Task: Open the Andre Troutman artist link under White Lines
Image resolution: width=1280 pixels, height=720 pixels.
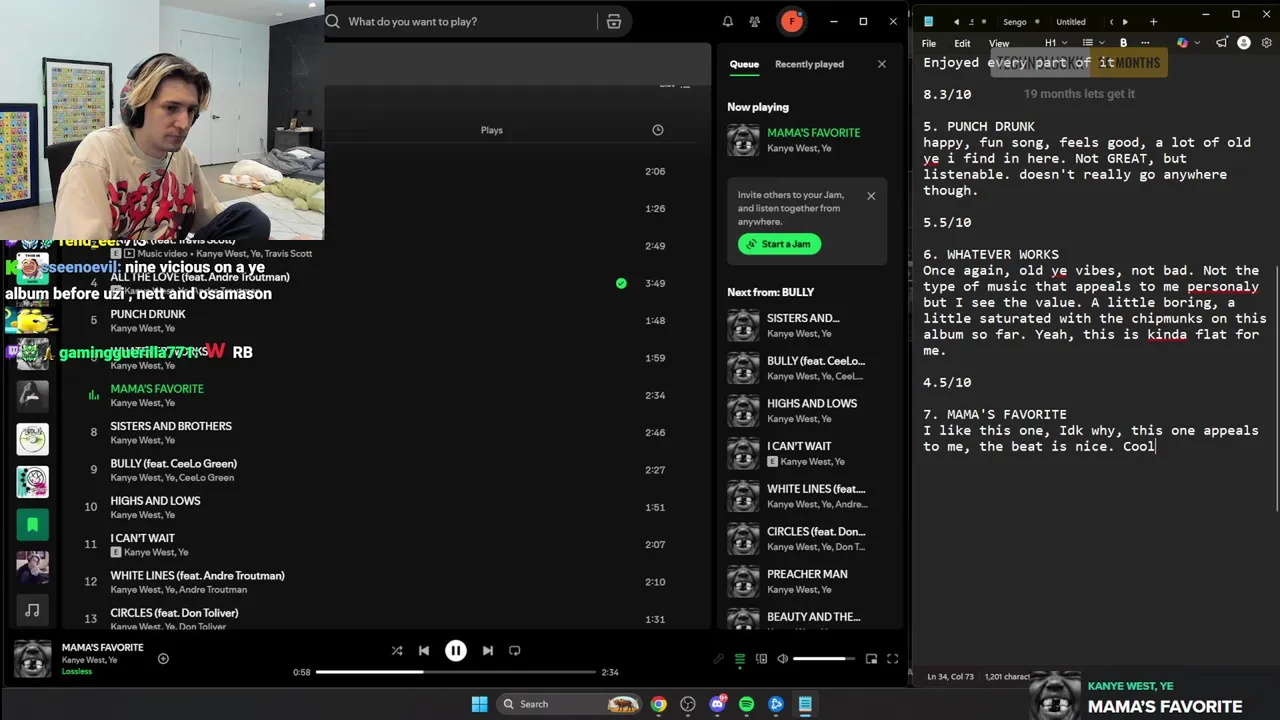Action: [214, 590]
